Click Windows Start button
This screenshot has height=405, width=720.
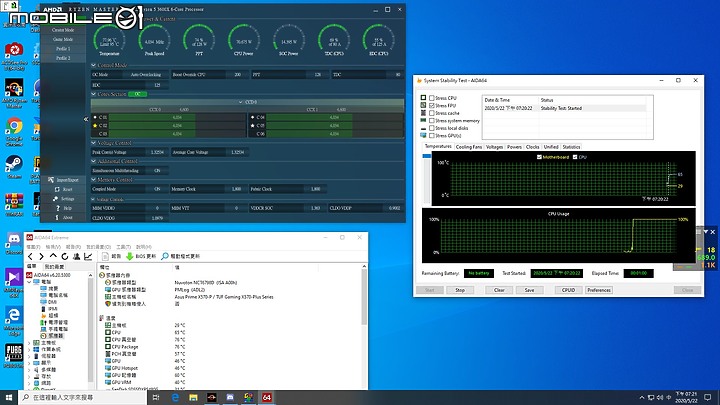point(9,397)
